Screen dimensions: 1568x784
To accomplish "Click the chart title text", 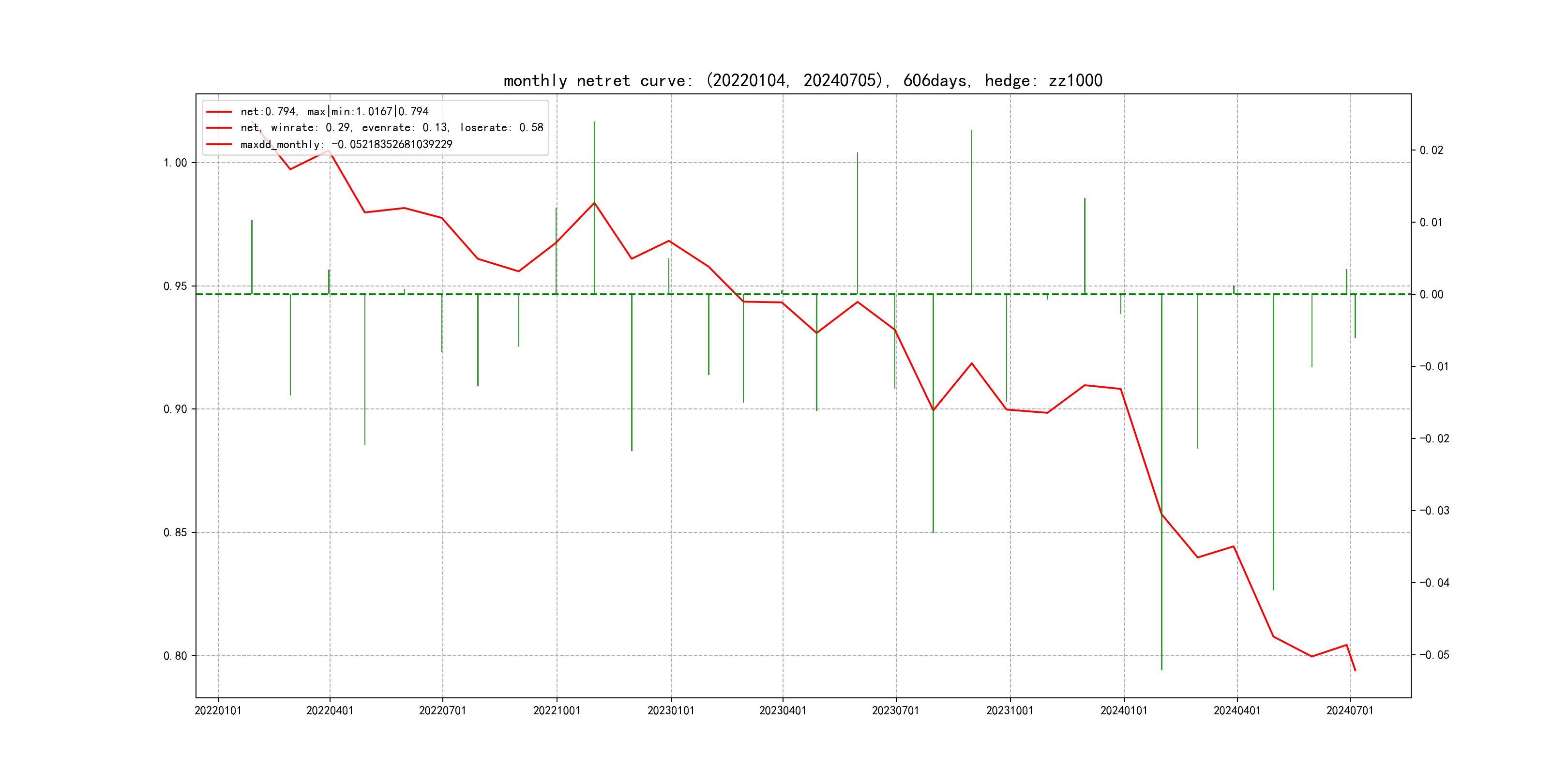I will click(802, 80).
